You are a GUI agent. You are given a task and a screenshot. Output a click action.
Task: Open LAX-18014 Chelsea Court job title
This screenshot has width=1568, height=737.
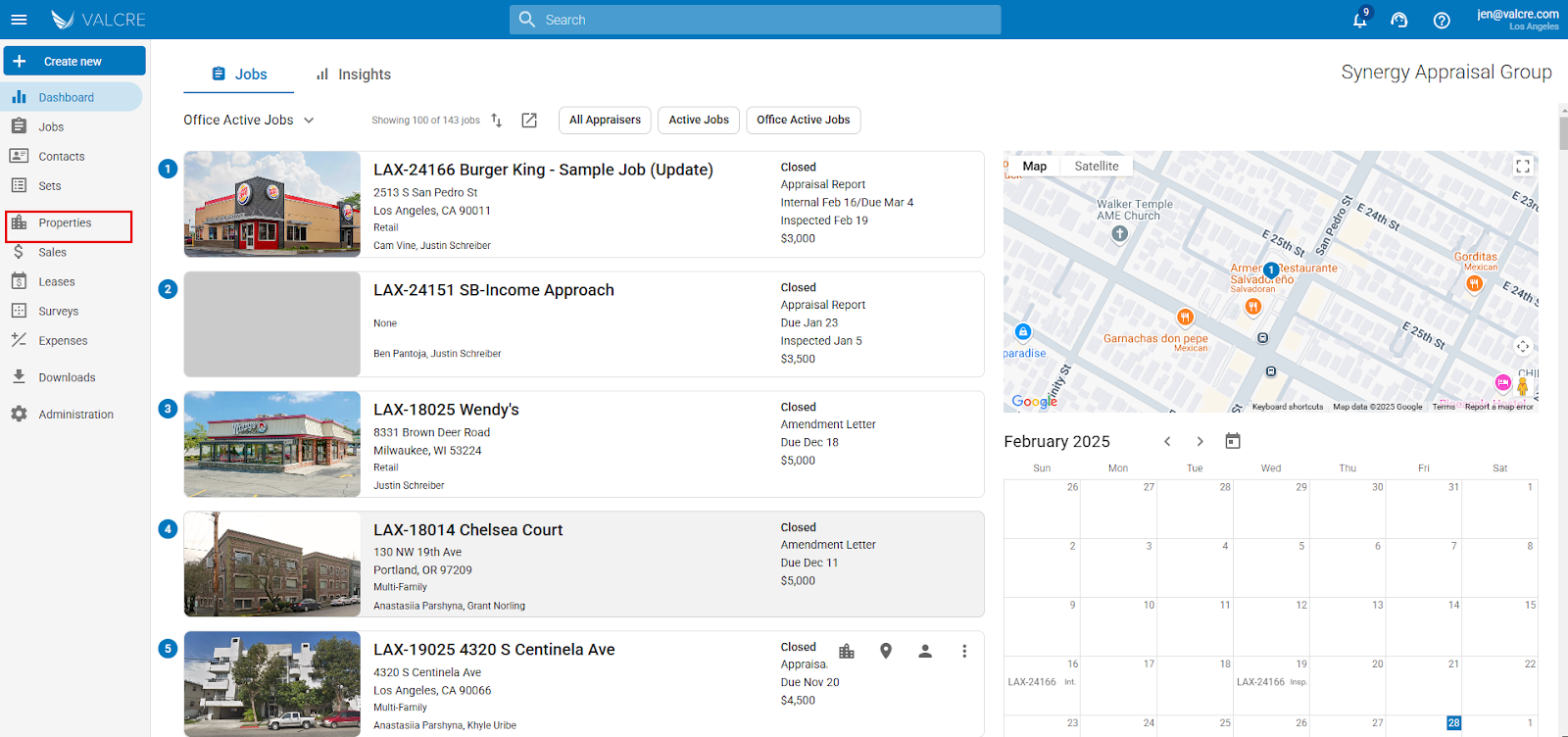(x=467, y=530)
